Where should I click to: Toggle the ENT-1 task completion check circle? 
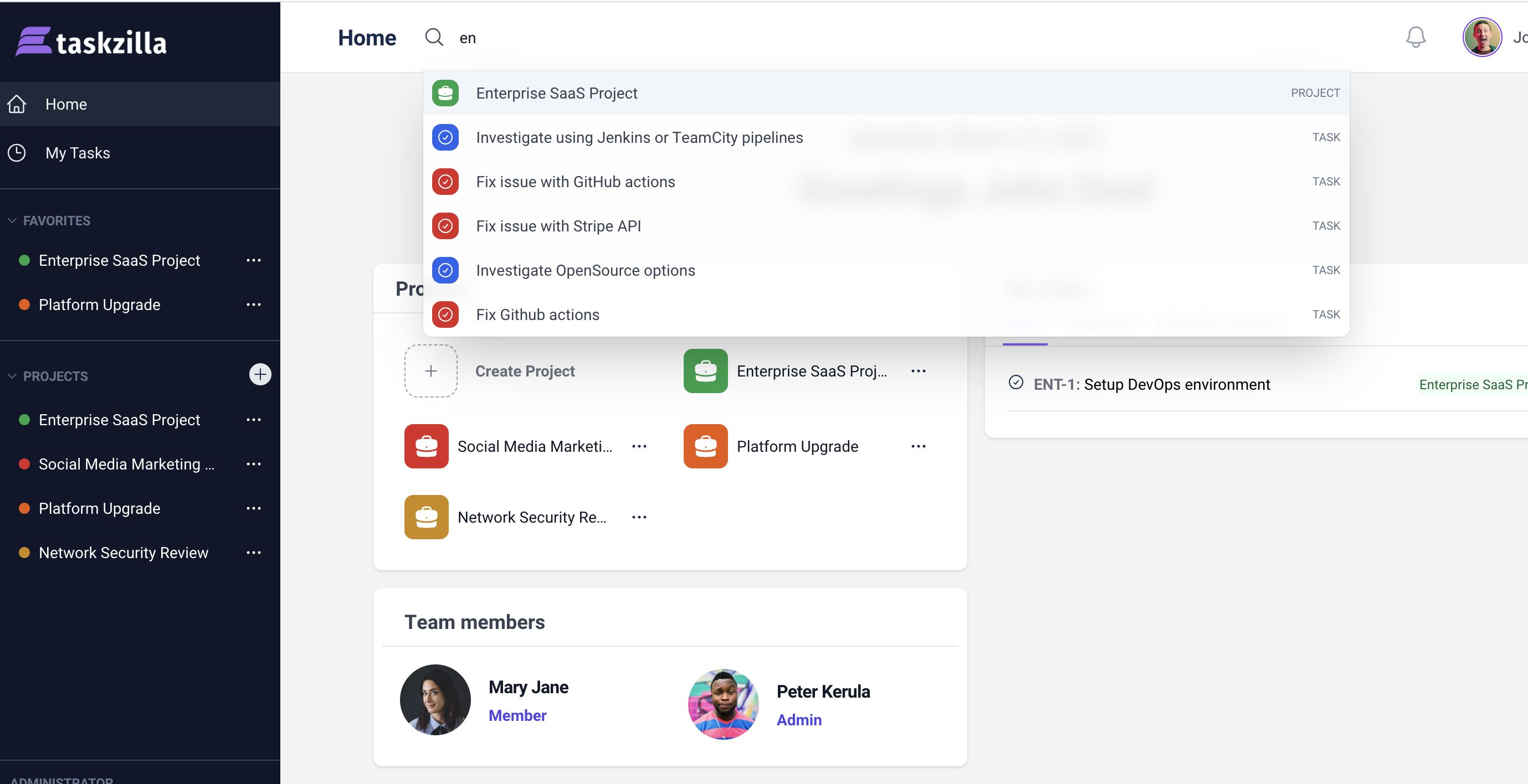pos(1016,382)
